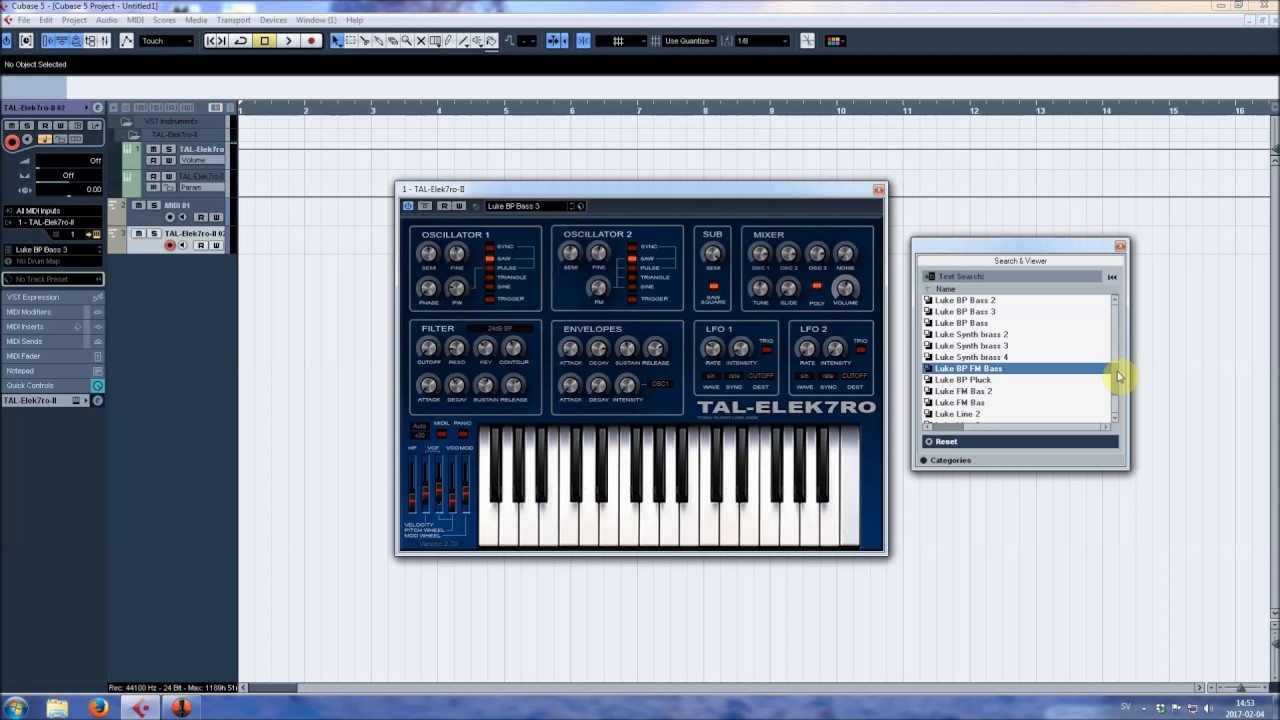Image resolution: width=1280 pixels, height=720 pixels.
Task: Open the Project menu
Action: tap(74, 20)
